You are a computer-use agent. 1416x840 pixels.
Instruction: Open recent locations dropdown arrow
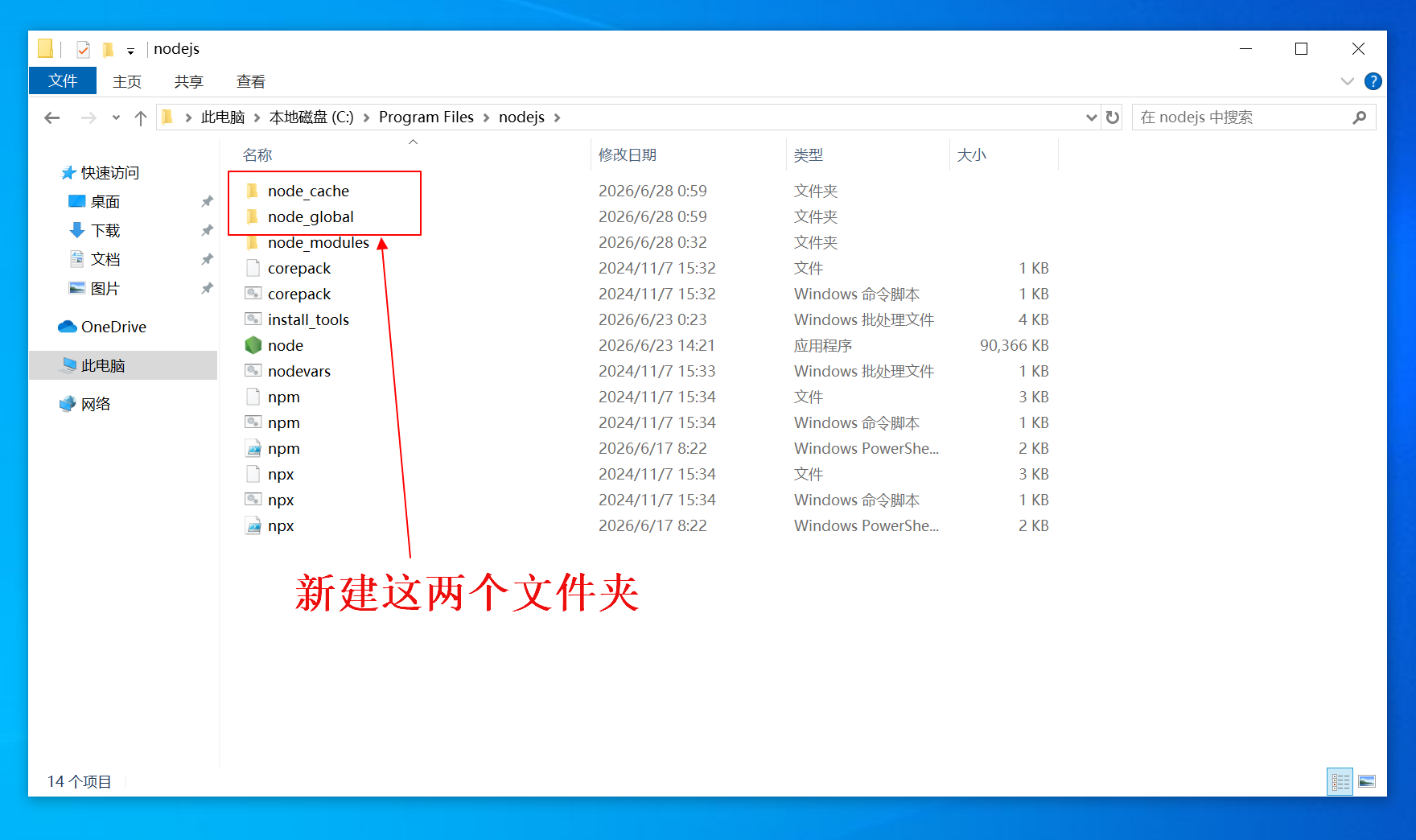coord(116,117)
